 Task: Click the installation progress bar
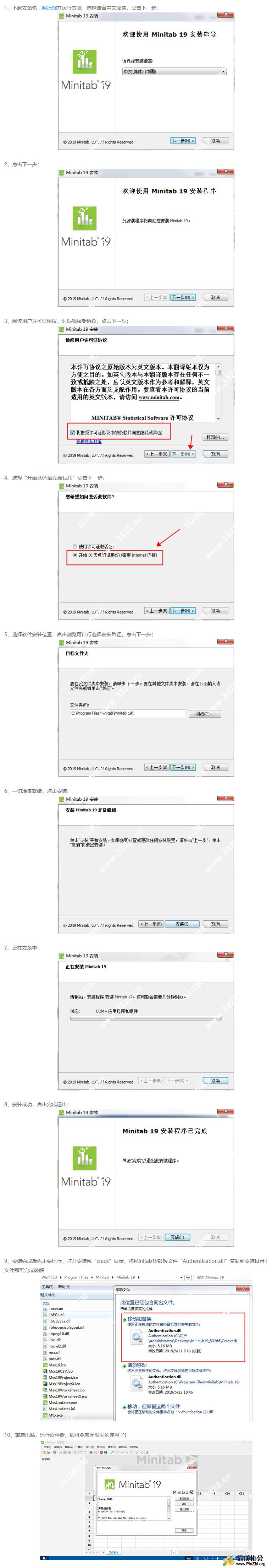tap(146, 1018)
